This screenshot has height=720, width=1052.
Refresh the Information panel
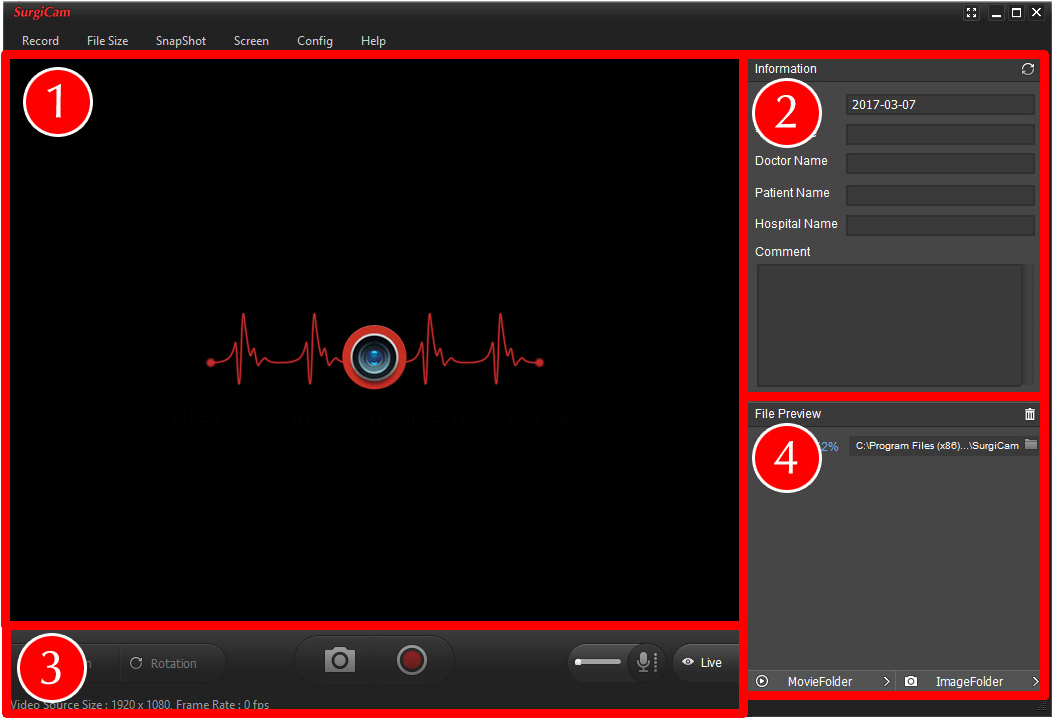point(1027,69)
